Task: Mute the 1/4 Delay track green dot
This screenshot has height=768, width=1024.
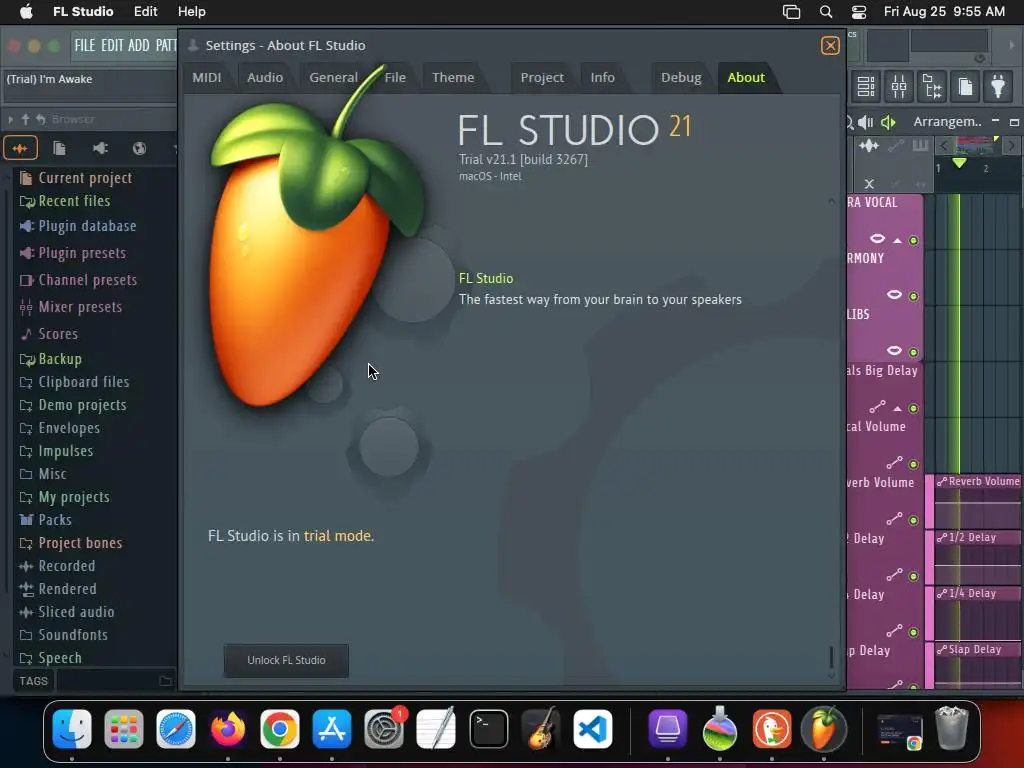Action: coord(914,633)
